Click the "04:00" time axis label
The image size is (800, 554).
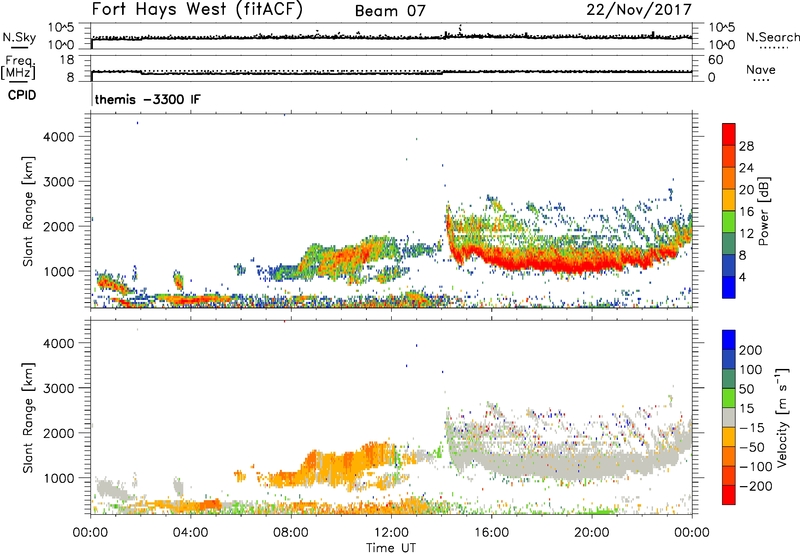[x=190, y=533]
